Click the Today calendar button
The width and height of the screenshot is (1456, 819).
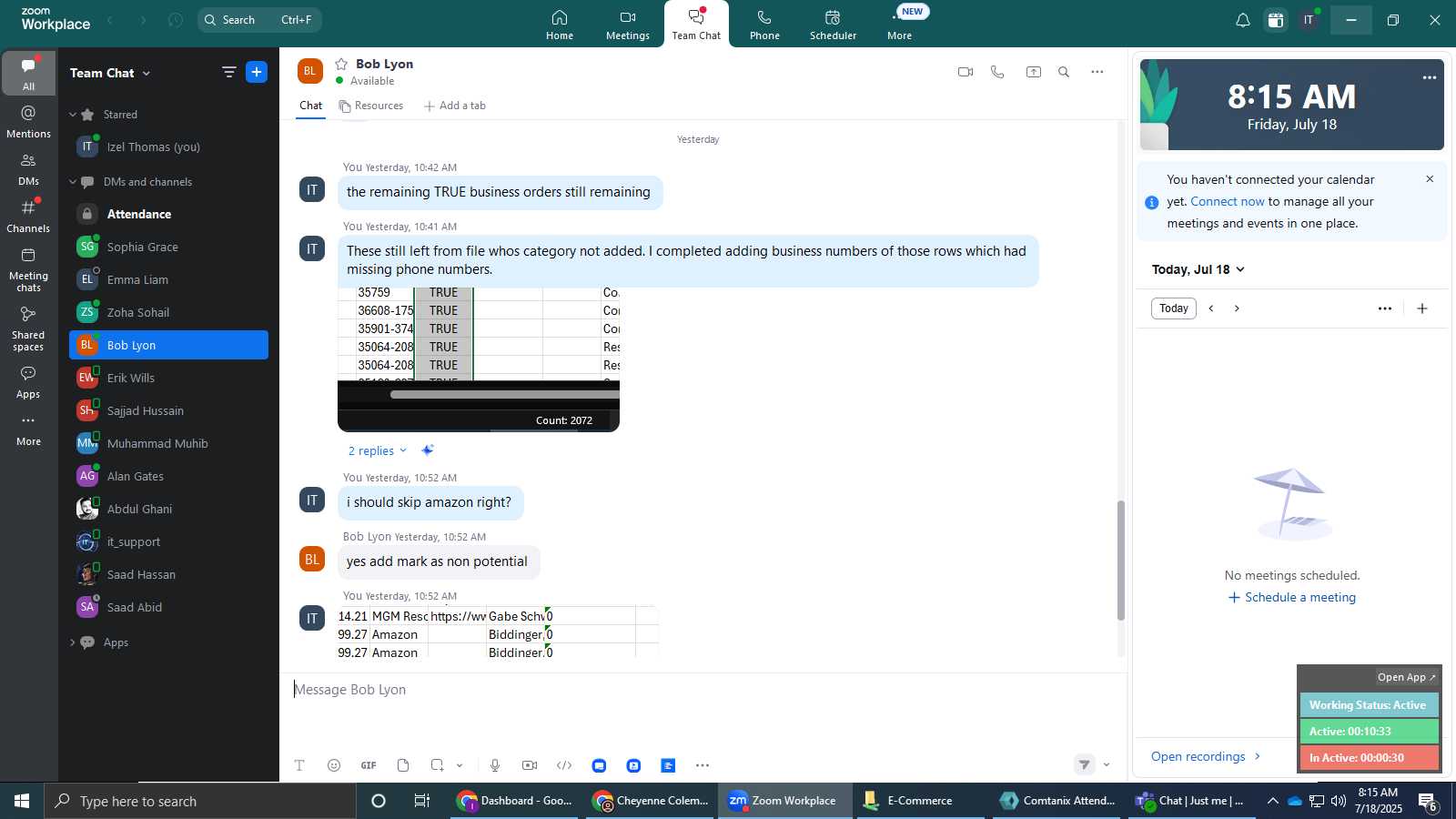point(1174,308)
